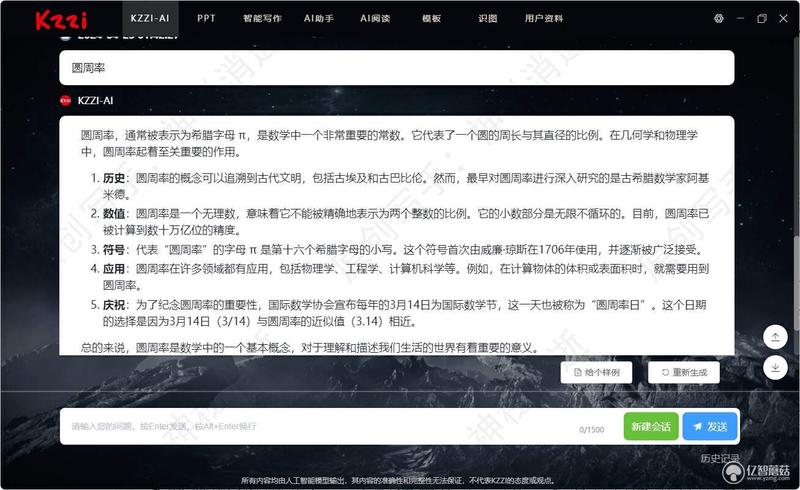Open the 模板 tab
The height and width of the screenshot is (490, 800).
point(431,18)
